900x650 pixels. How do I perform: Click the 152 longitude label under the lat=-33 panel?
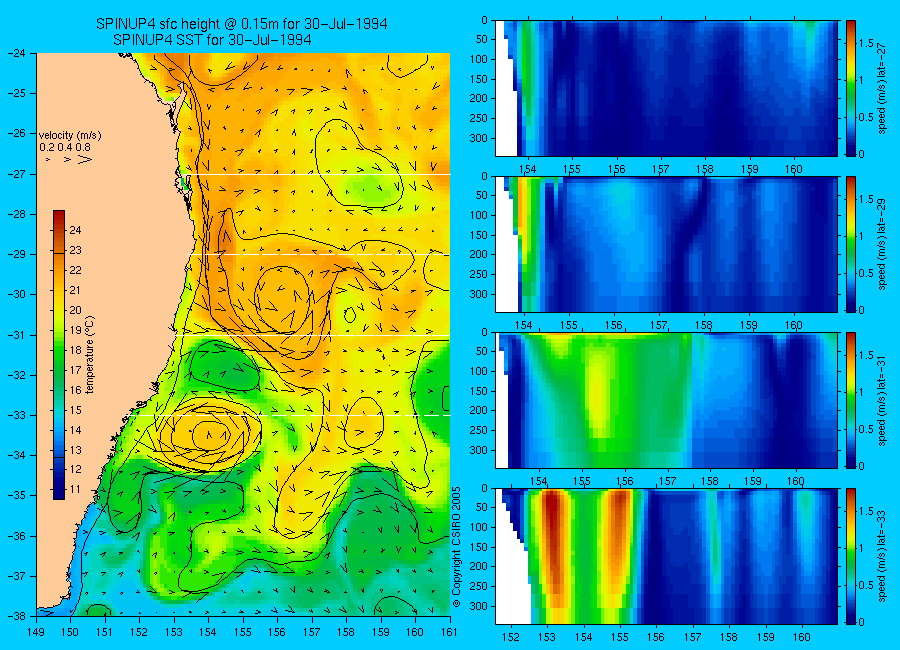coord(510,637)
